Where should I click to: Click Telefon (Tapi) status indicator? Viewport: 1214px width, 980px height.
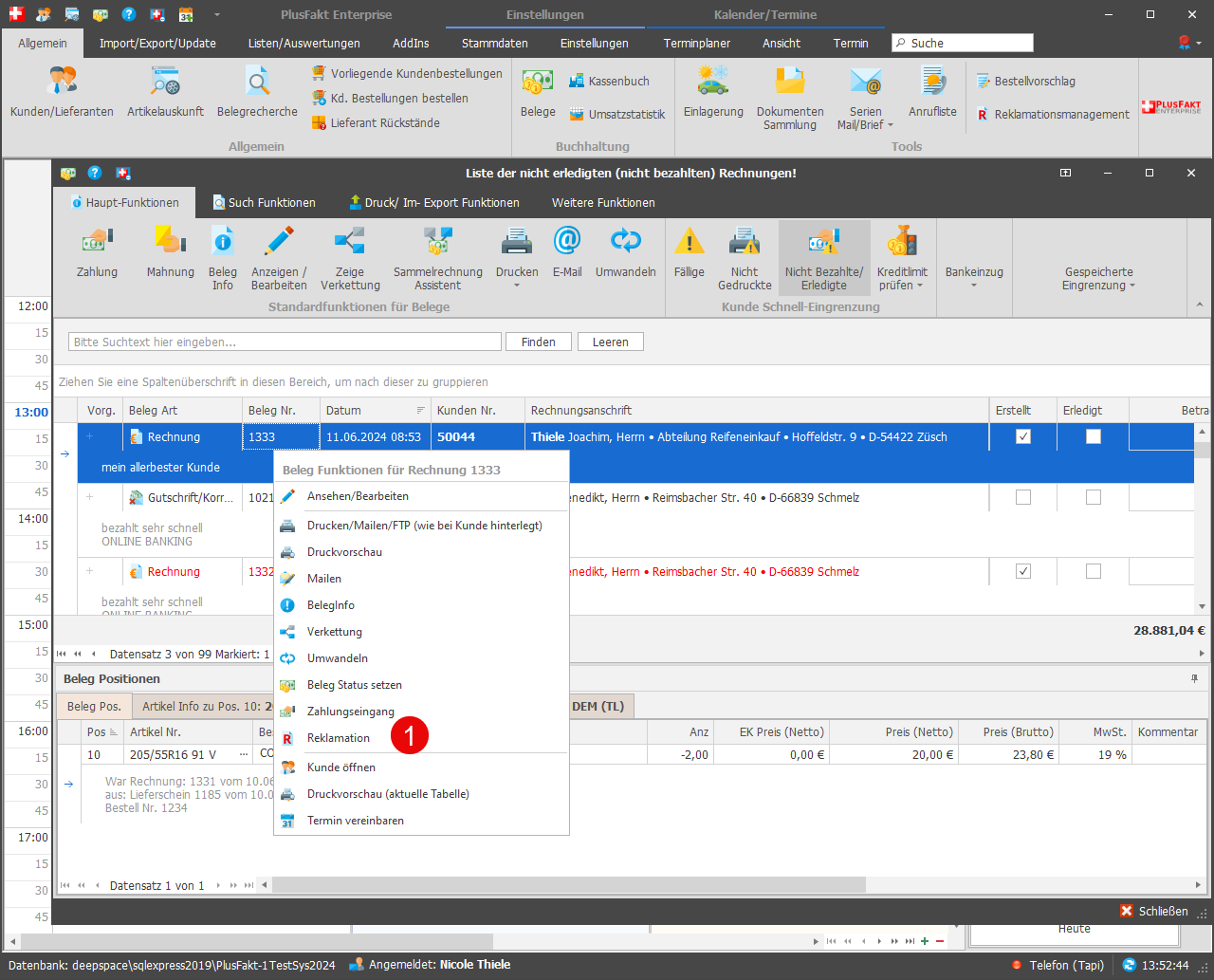pos(1058,965)
